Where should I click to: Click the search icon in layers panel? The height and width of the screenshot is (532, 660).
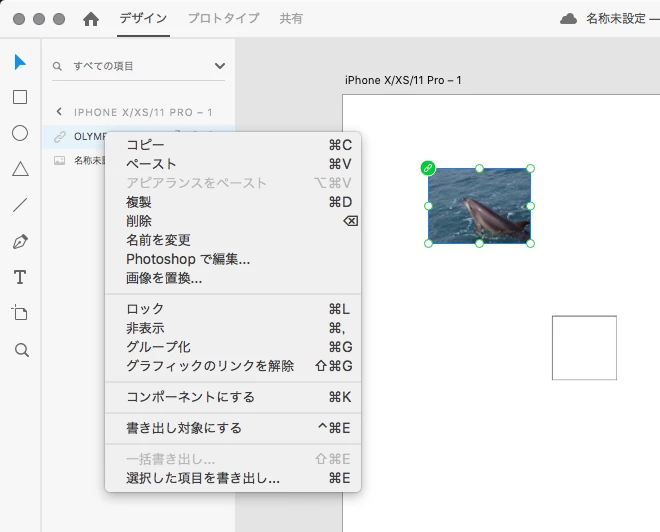point(57,66)
